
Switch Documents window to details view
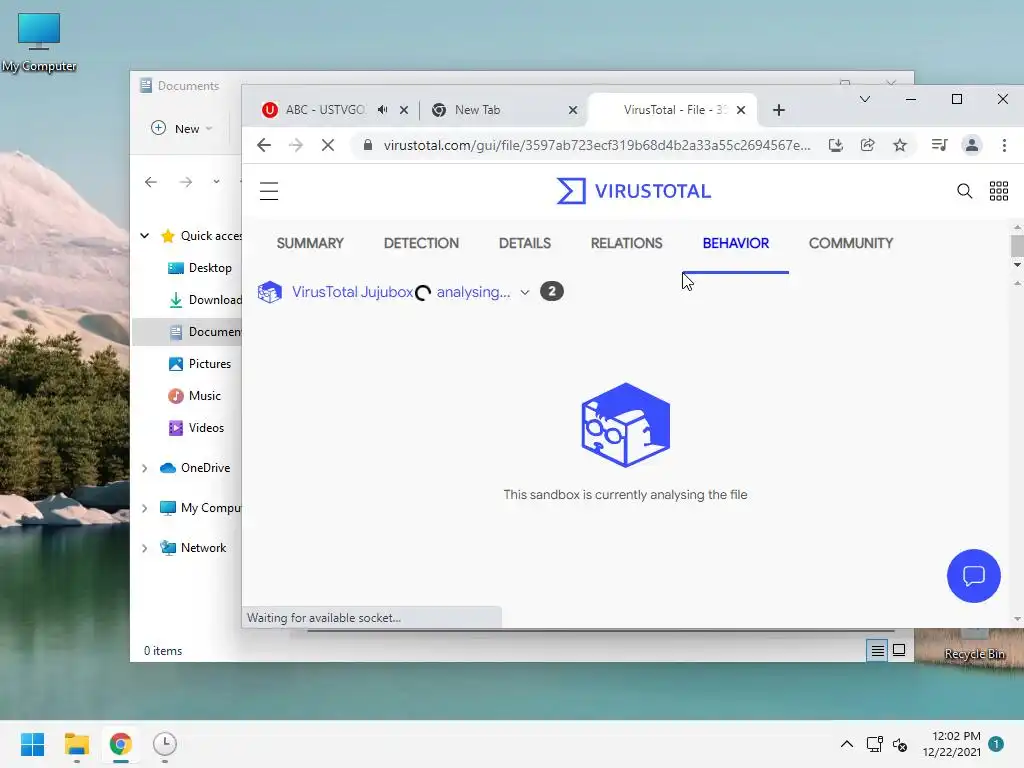click(877, 650)
